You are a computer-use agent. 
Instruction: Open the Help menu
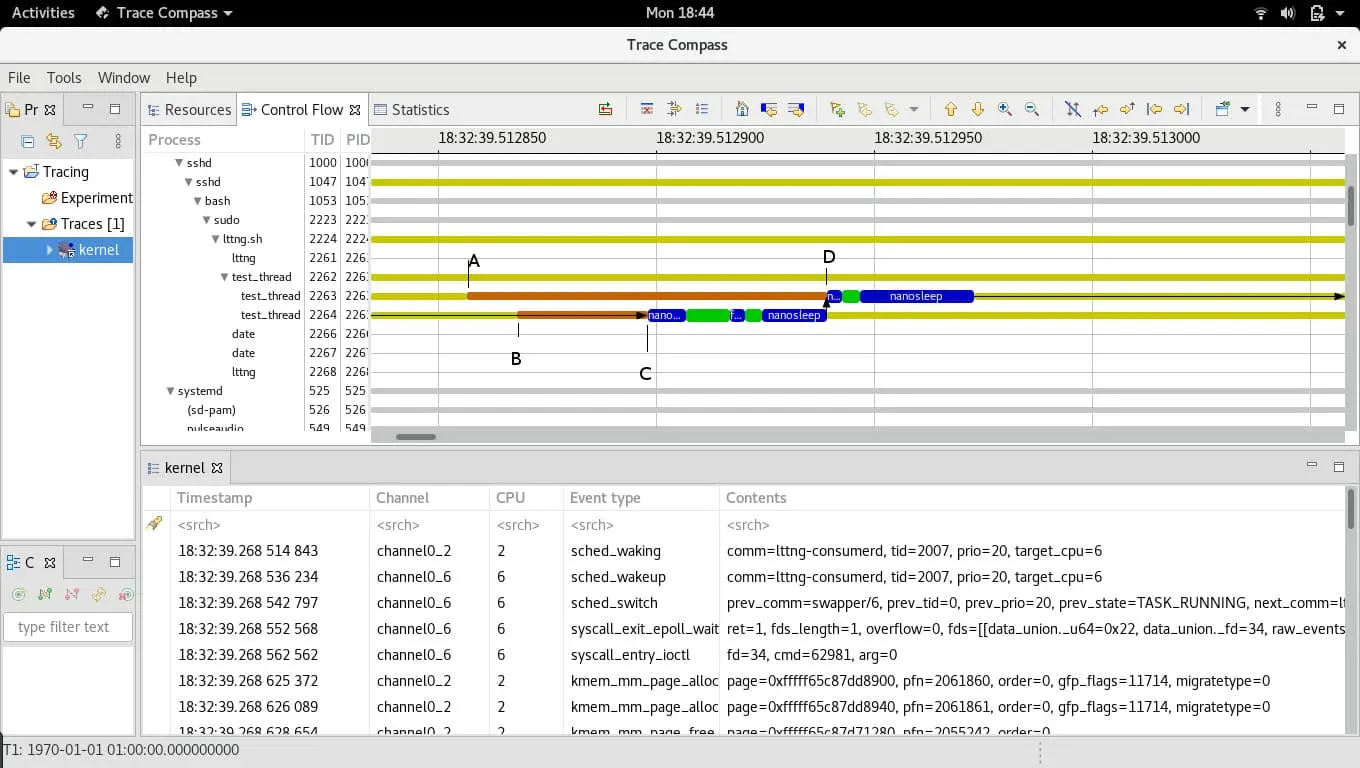181,77
